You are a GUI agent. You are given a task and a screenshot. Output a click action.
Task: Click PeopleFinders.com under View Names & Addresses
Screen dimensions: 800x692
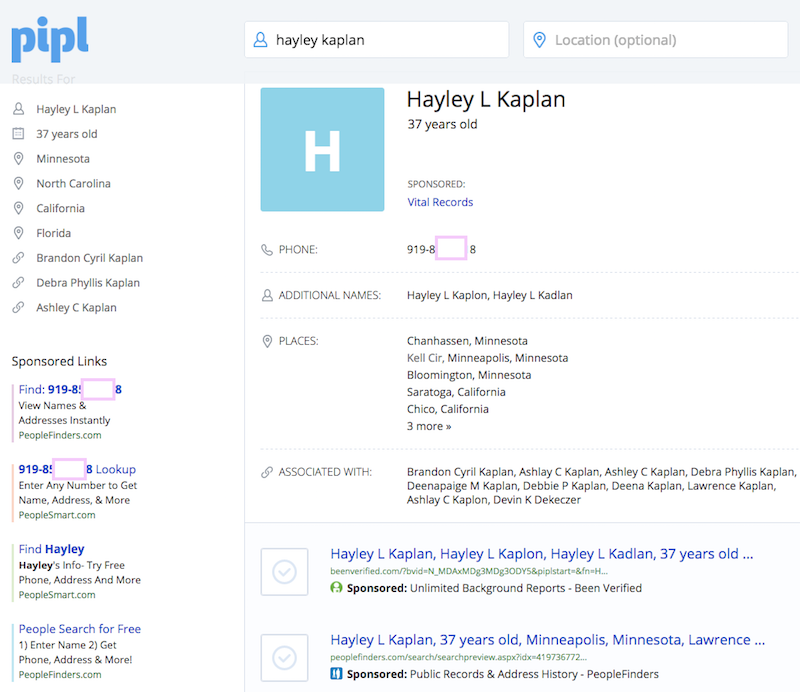pos(60,435)
